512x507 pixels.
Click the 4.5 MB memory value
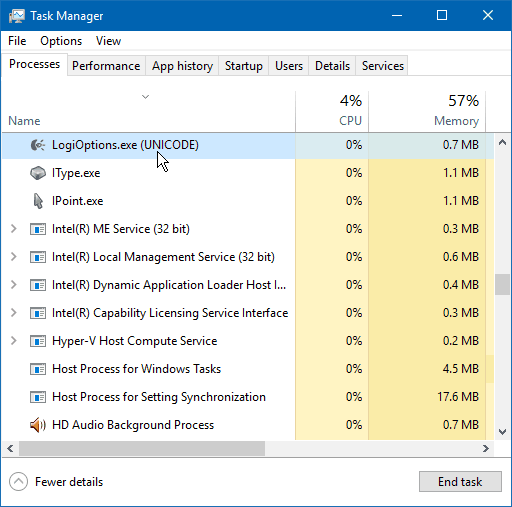[461, 369]
